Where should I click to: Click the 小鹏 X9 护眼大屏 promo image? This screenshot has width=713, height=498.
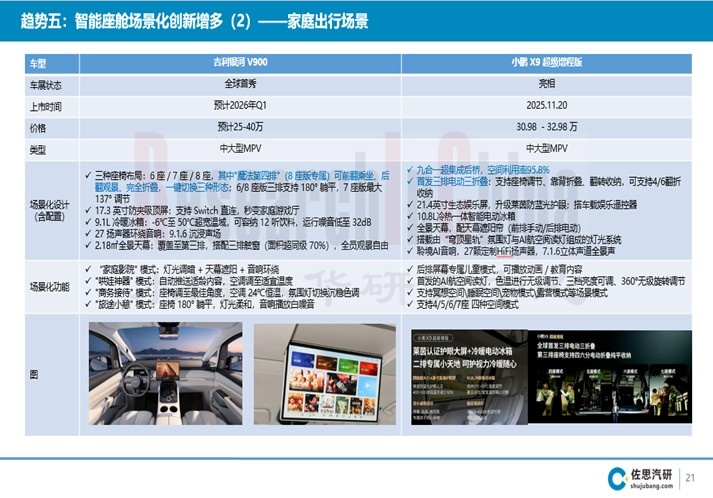[x=469, y=377]
